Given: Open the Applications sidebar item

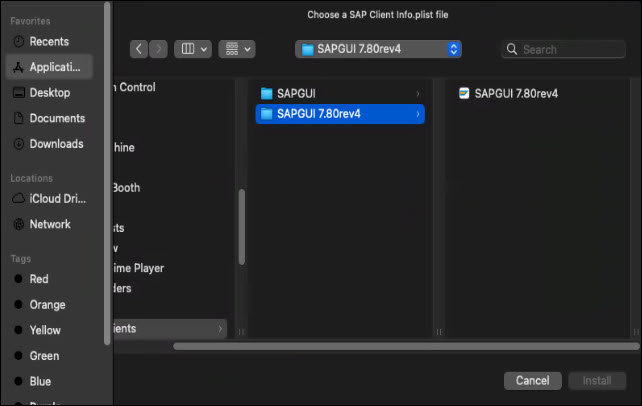Looking at the screenshot, I should (x=49, y=67).
